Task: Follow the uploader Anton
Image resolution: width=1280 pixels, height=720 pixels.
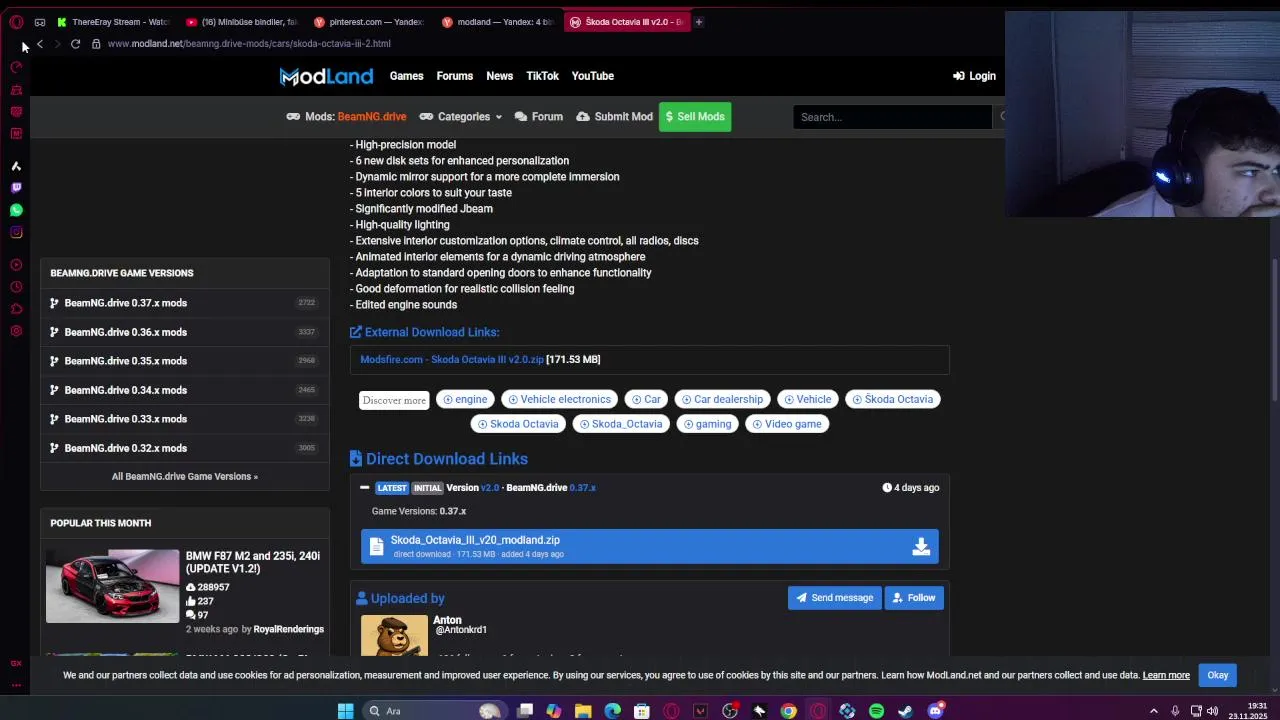Action: point(914,598)
